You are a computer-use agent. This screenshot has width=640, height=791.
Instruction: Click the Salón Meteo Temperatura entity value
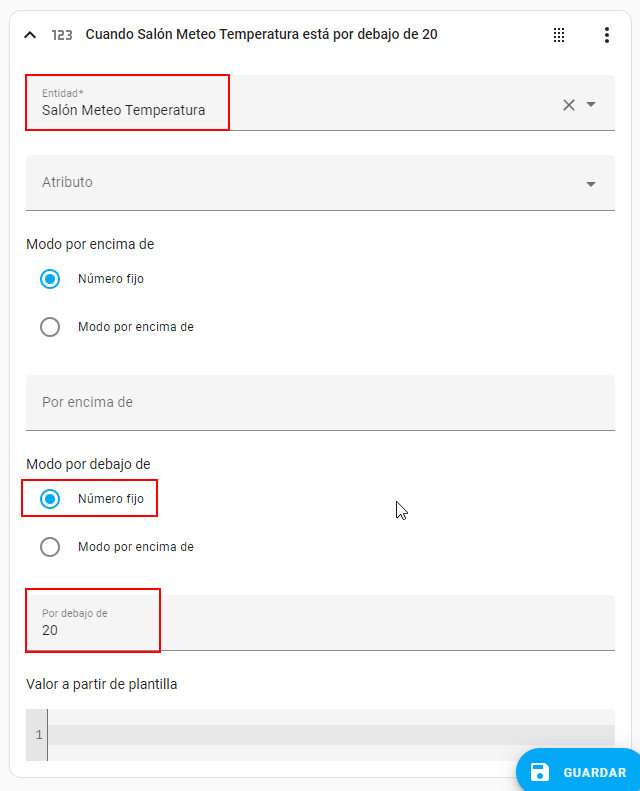(124, 110)
